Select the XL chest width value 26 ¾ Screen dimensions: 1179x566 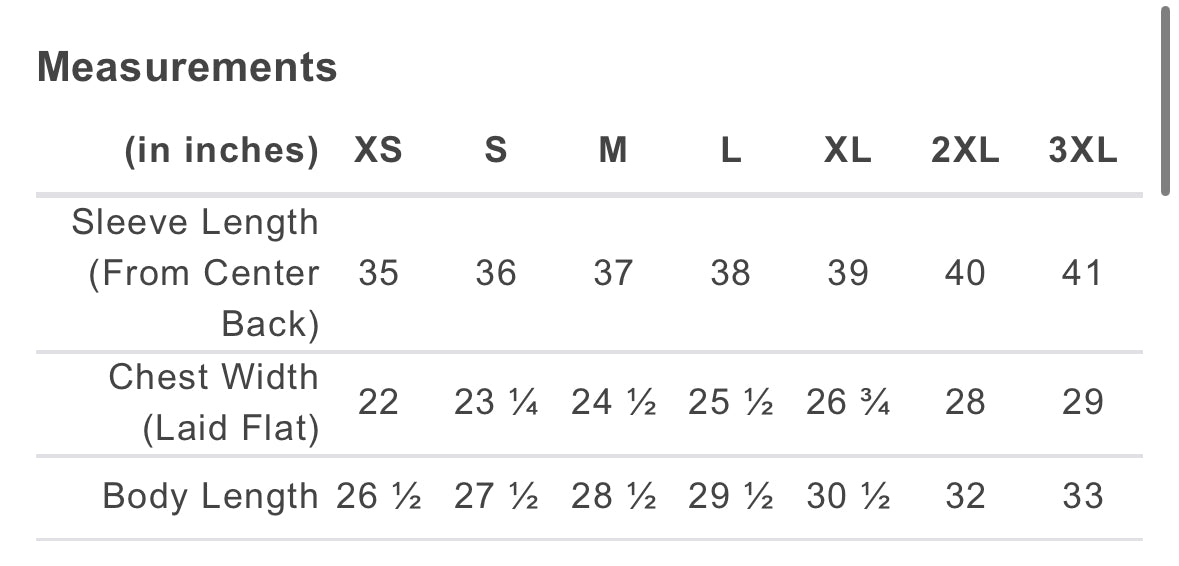[x=848, y=403]
